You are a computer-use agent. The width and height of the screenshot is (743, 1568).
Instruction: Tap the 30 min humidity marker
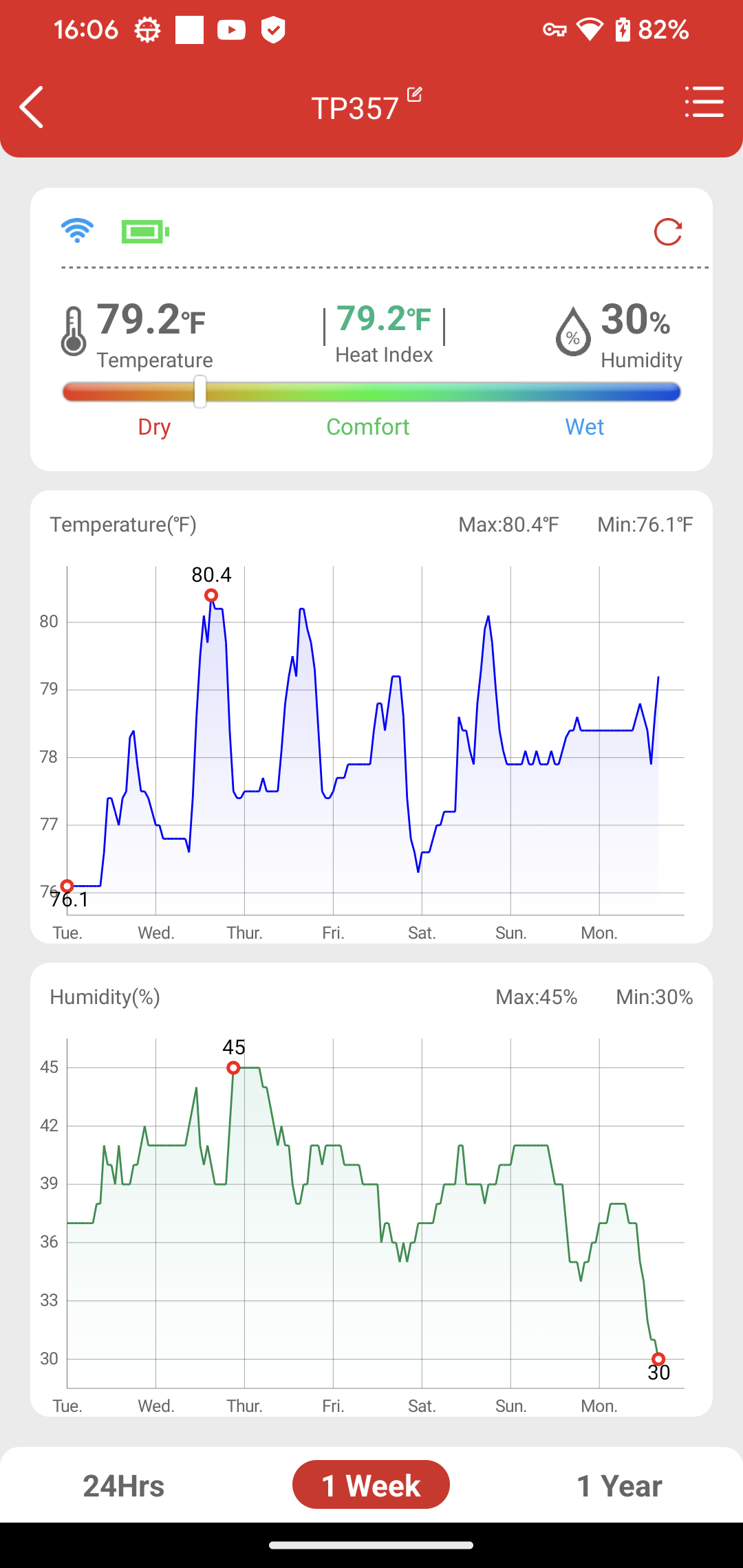click(x=658, y=1359)
